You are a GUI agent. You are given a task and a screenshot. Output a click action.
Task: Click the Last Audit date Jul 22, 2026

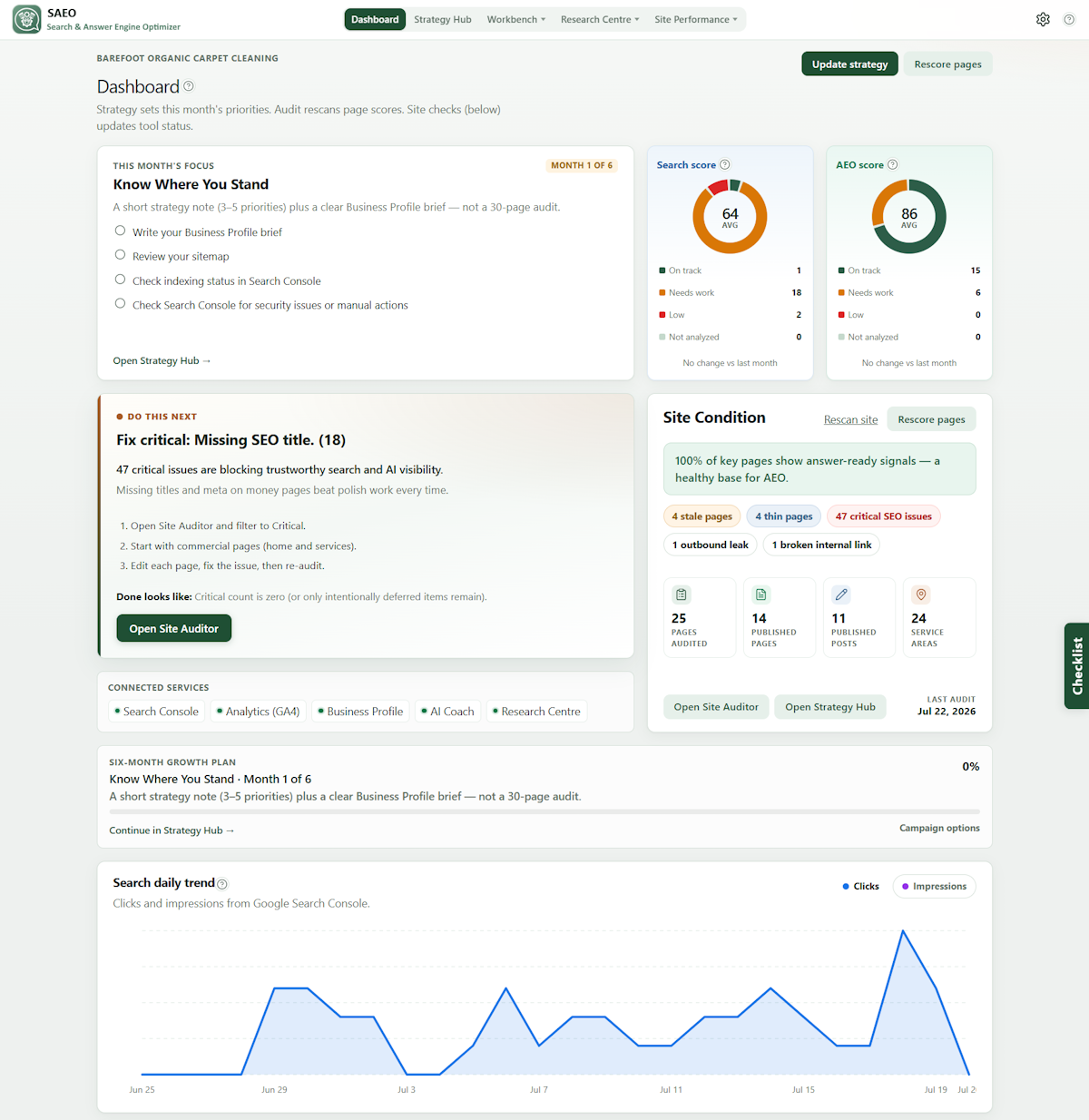pos(947,712)
